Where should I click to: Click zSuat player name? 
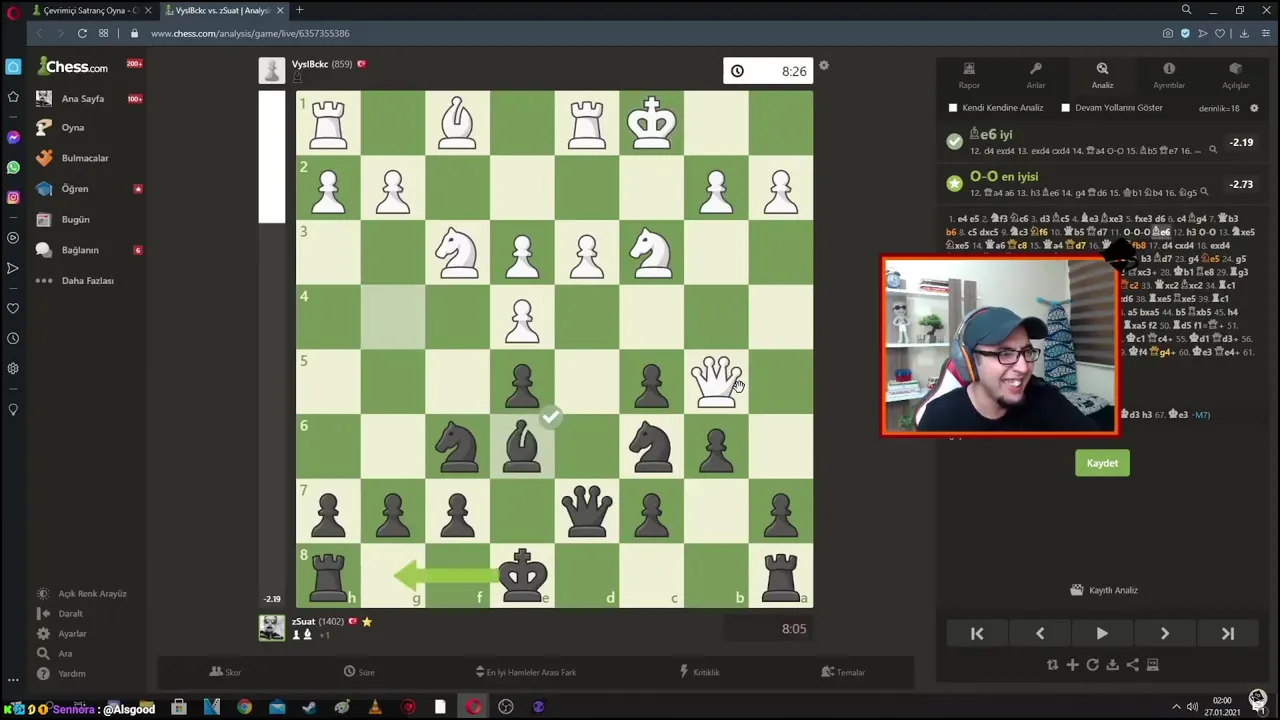[x=304, y=621]
